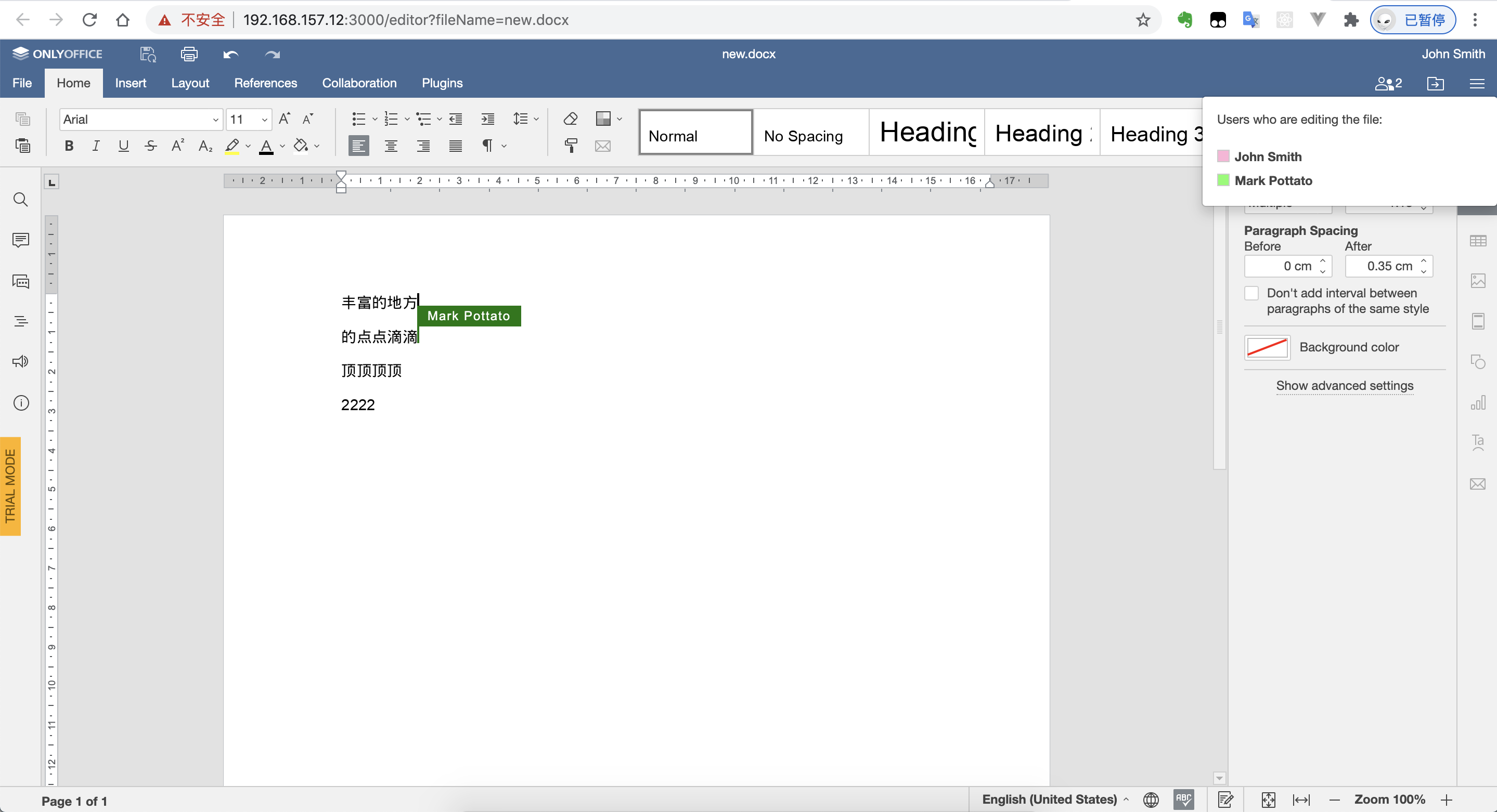The width and height of the screenshot is (1497, 812).
Task: Open the Comments panel in left sidebar
Action: click(x=21, y=240)
